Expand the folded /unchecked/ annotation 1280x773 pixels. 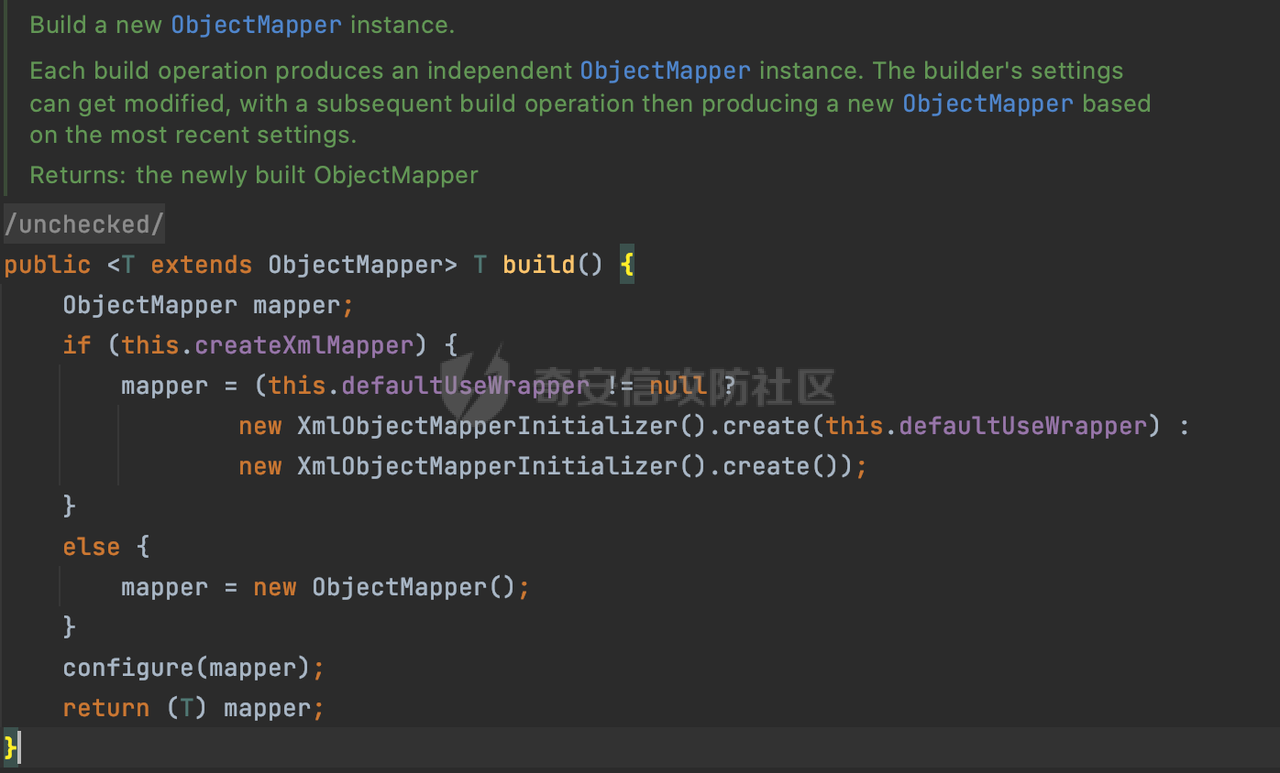84,225
